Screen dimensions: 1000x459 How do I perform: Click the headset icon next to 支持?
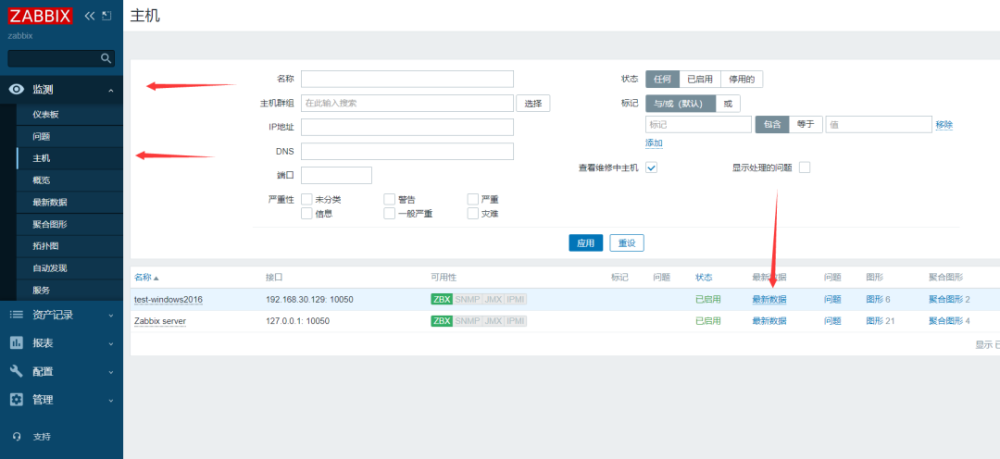[17, 437]
